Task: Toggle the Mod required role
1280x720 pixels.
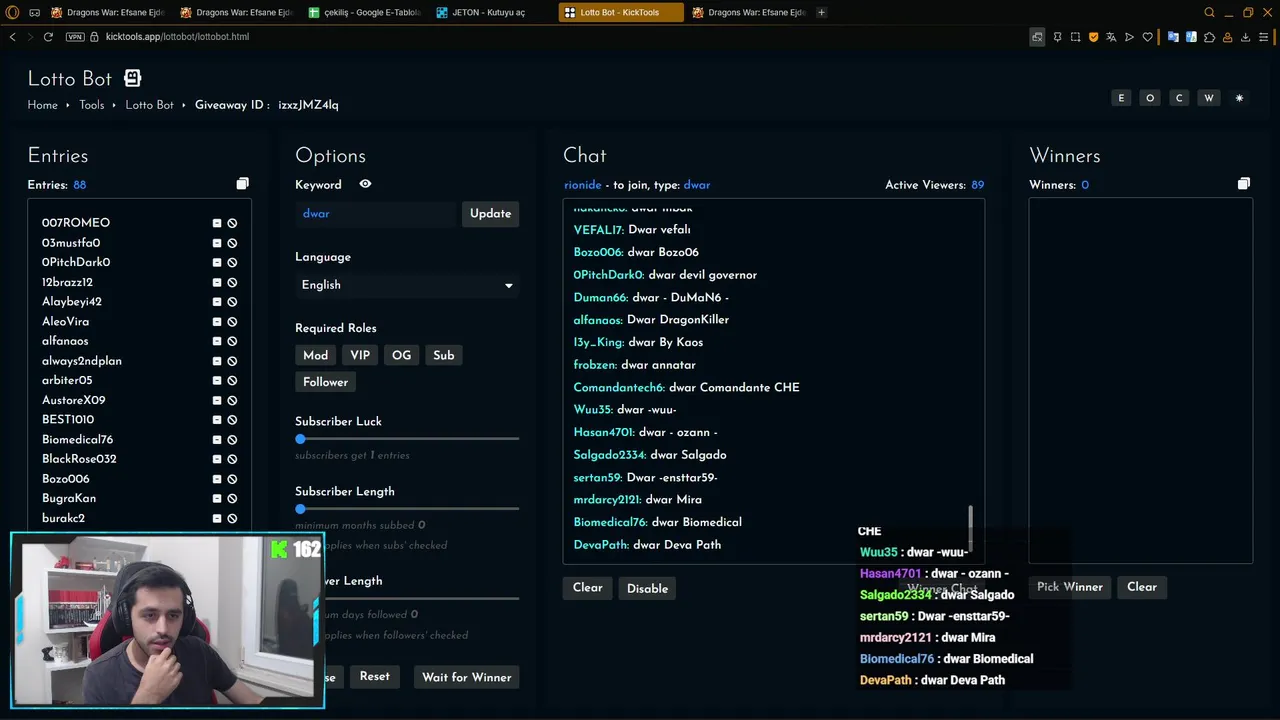Action: [x=316, y=355]
